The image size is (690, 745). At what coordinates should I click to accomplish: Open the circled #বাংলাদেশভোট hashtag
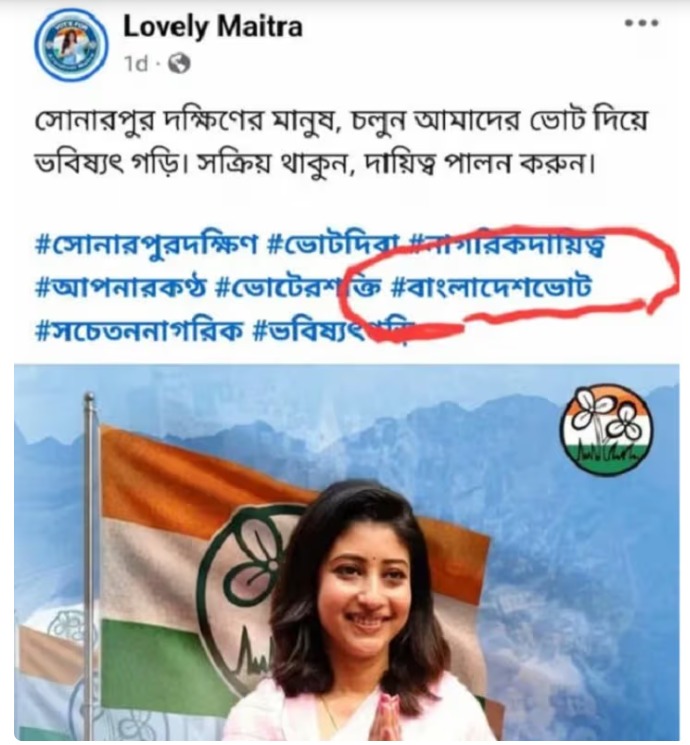click(491, 287)
